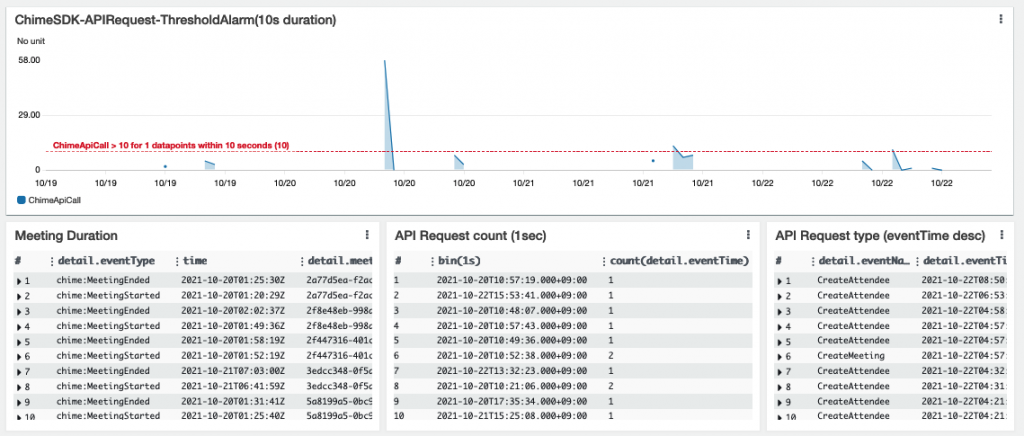
Task: Click count(detail.eventTime) column menu dots
Action: click(603, 261)
